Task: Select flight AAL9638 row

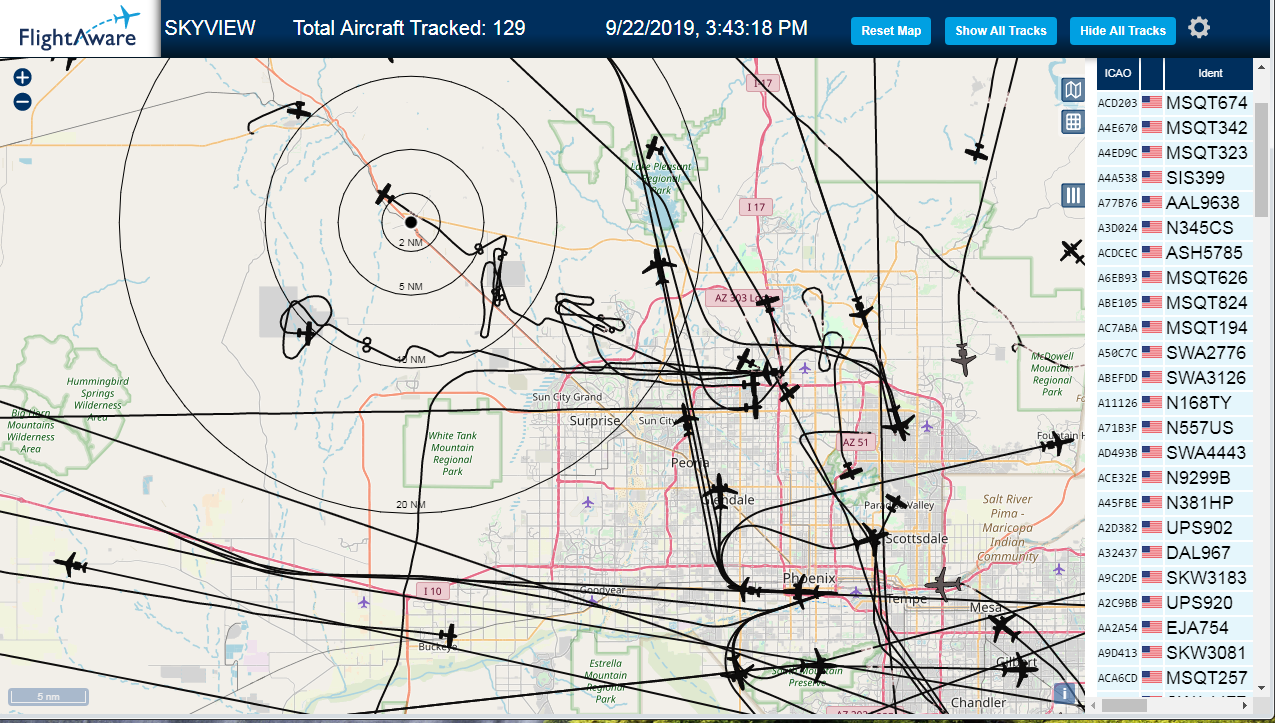Action: (x=1175, y=202)
